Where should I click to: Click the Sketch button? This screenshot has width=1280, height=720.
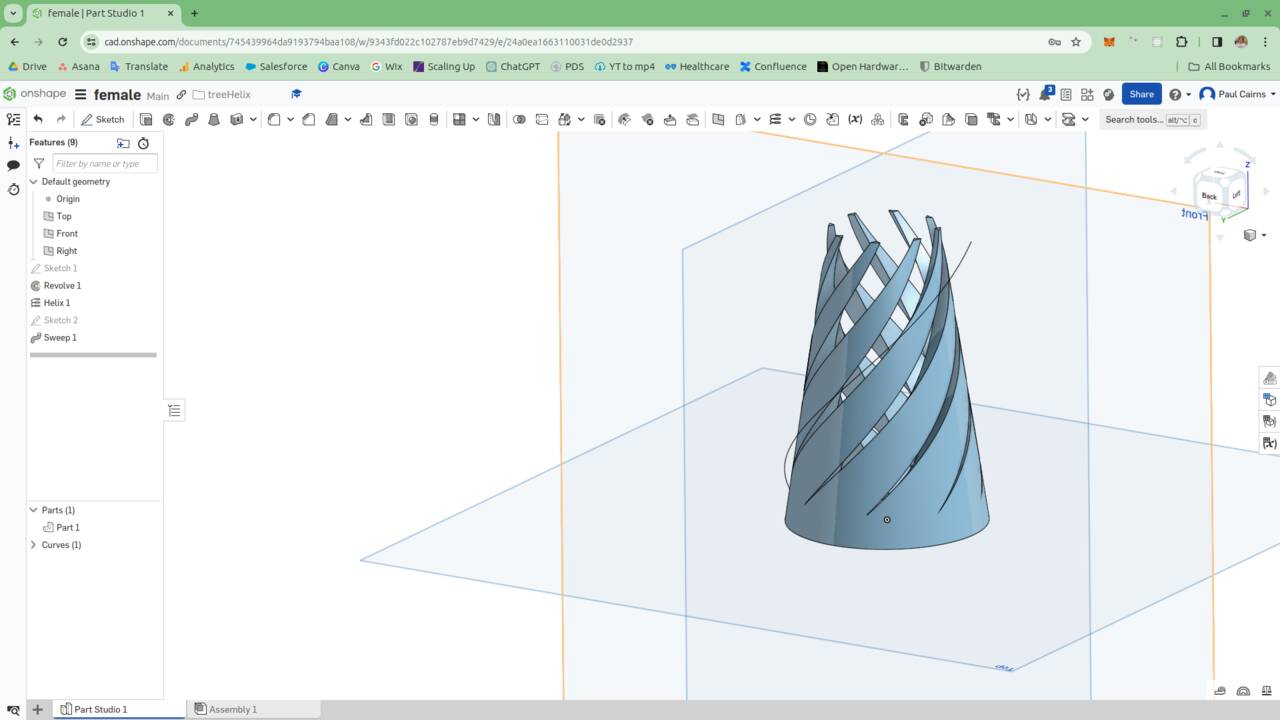pos(103,119)
